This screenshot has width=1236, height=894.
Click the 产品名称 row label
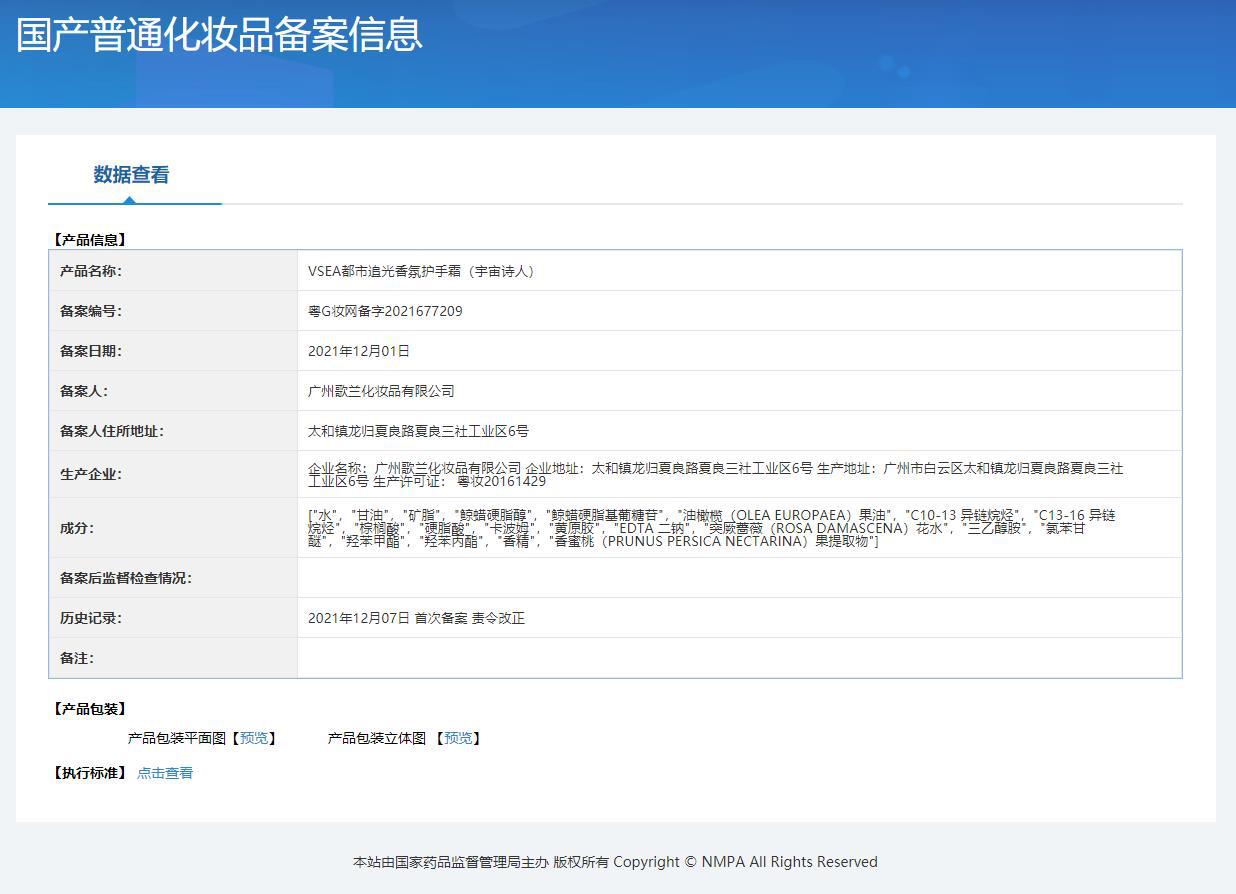point(91,271)
